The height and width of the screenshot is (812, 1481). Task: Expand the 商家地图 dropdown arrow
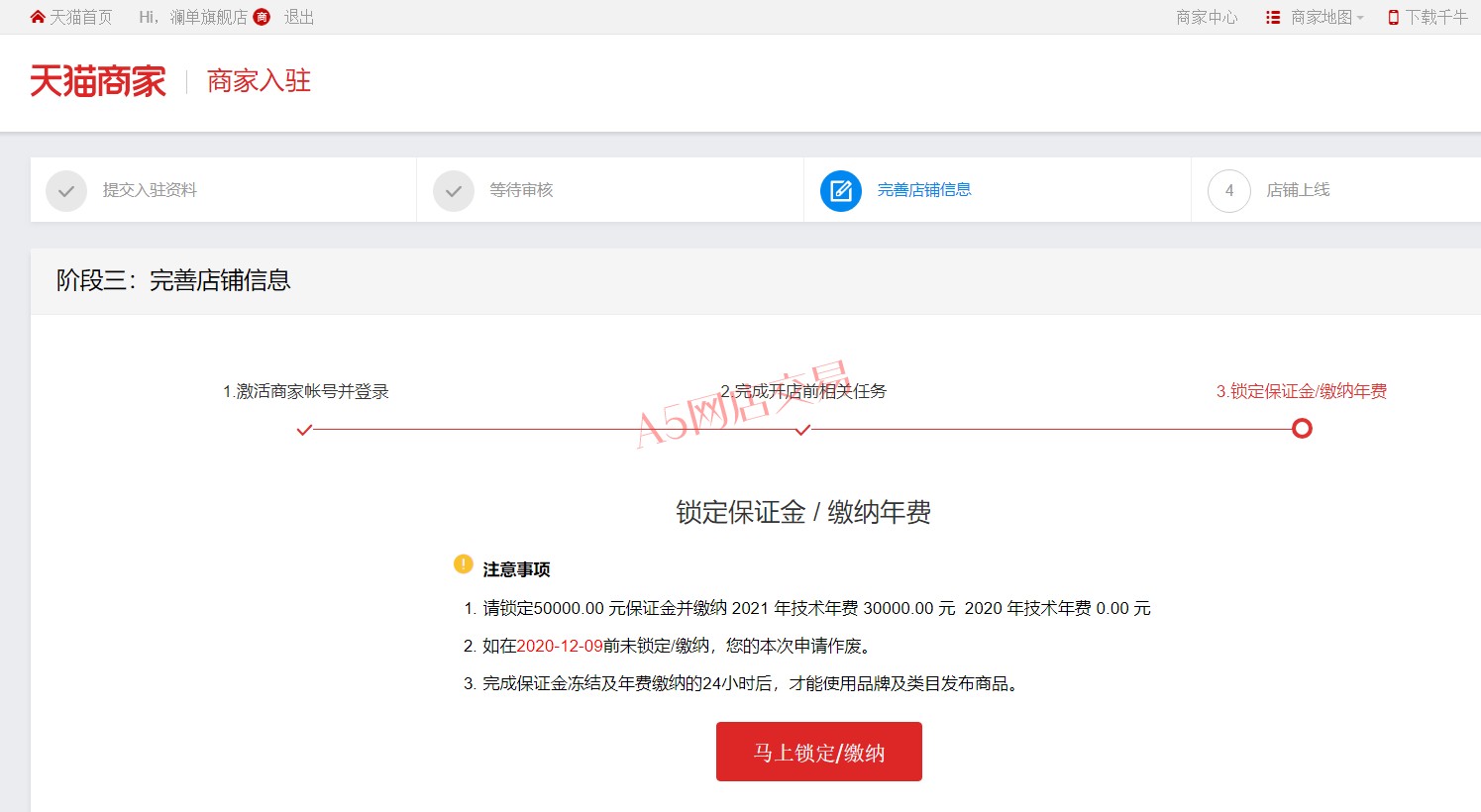click(1360, 18)
